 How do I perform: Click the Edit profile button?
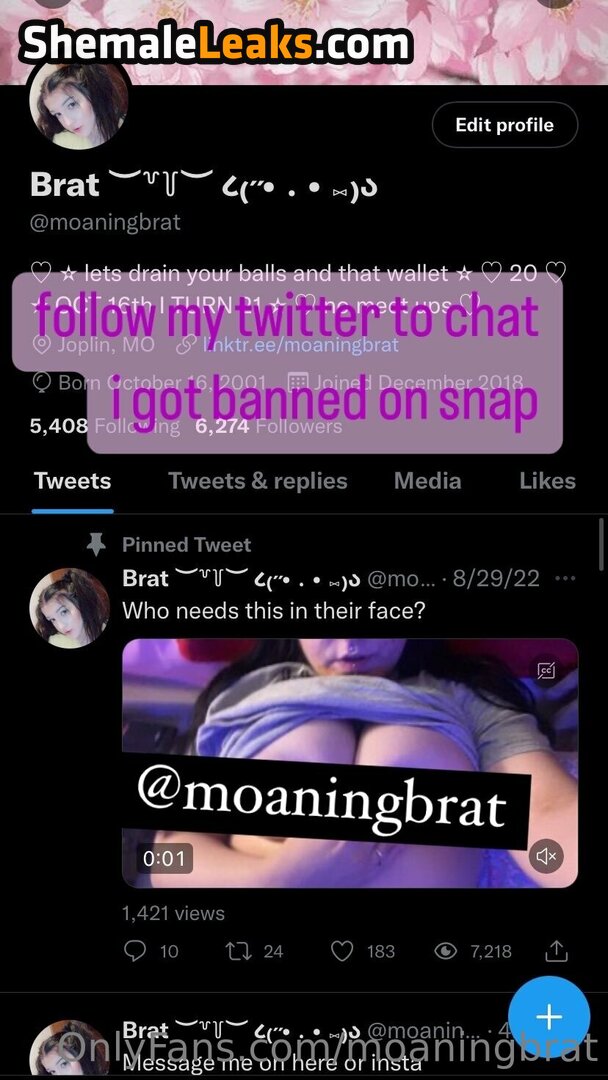[x=504, y=125]
